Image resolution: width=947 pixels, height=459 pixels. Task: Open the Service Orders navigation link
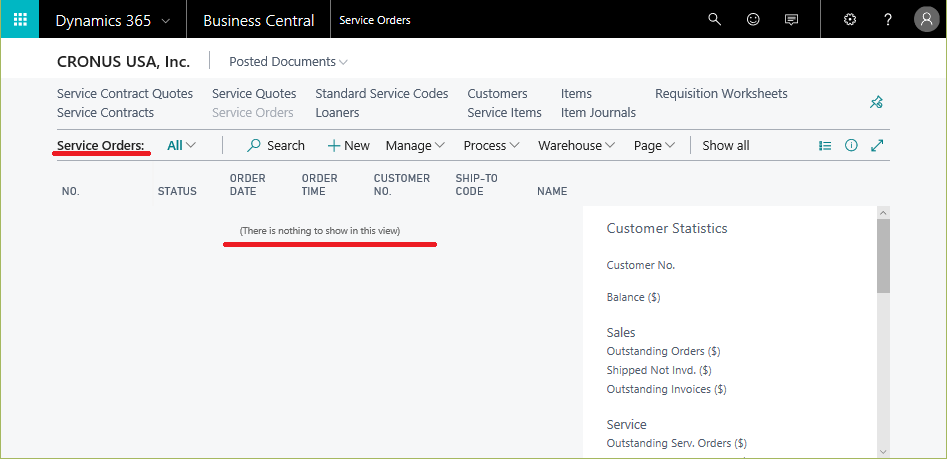[252, 112]
